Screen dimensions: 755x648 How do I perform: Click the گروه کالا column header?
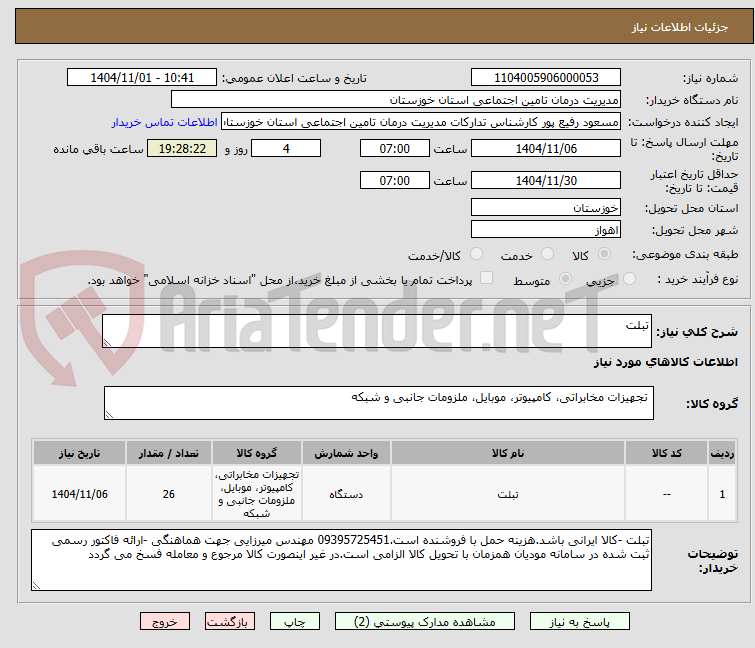tap(257, 453)
